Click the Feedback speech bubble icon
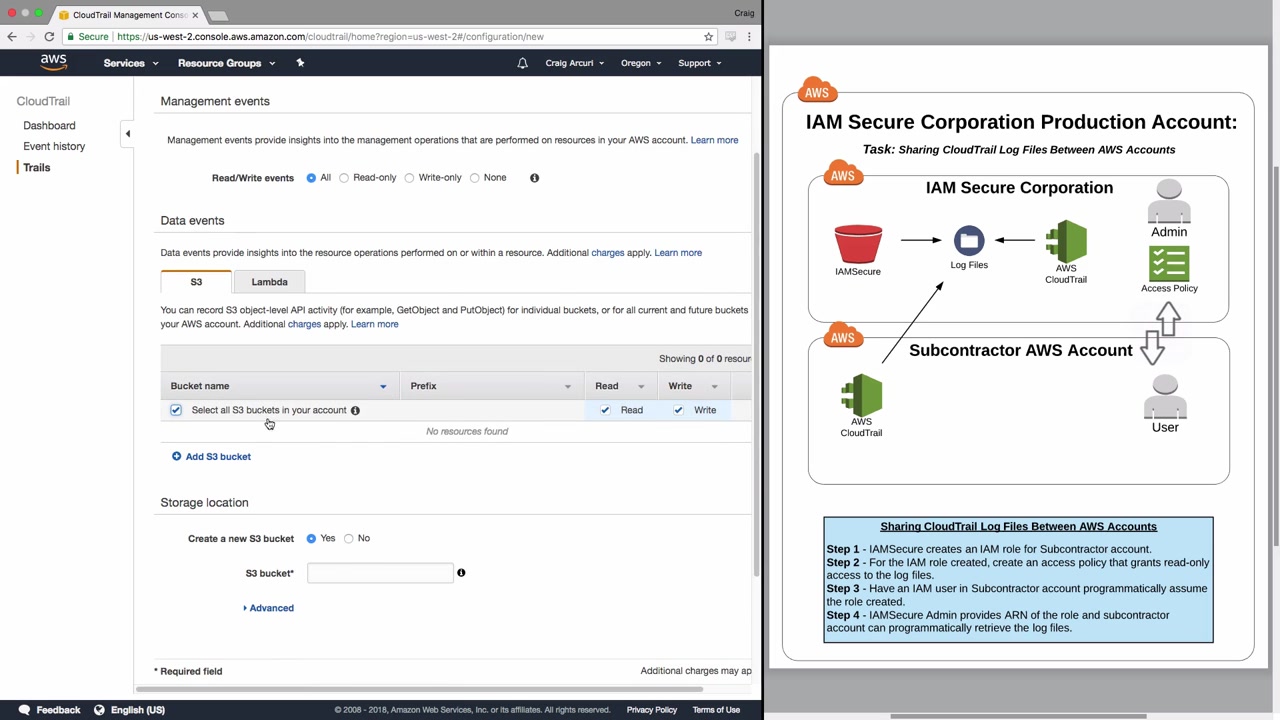The height and width of the screenshot is (720, 1280). click(x=24, y=710)
